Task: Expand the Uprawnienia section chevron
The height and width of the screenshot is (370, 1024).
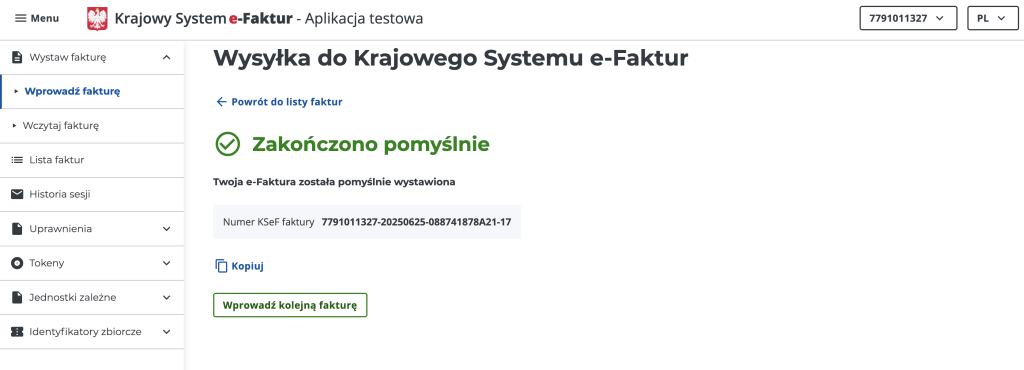Action: tap(167, 229)
